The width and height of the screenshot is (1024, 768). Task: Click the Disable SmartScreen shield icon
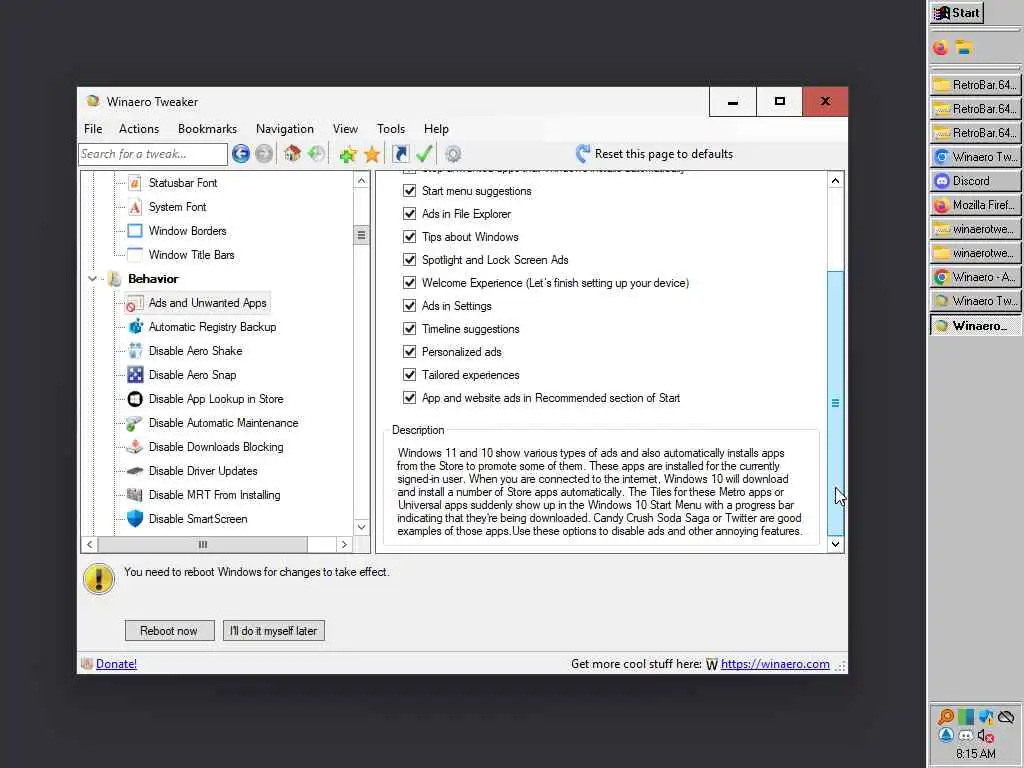[x=135, y=519]
